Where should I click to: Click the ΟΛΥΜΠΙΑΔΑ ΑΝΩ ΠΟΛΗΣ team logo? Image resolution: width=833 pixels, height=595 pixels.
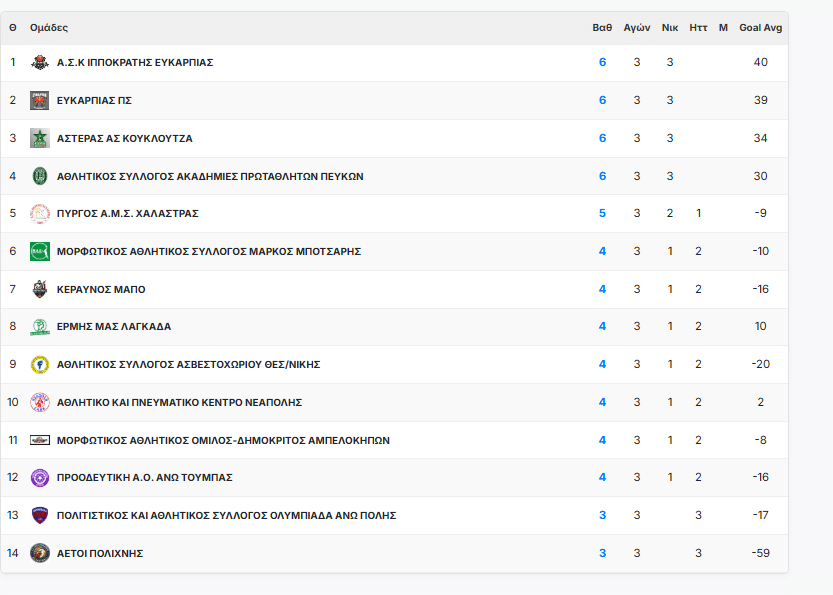pos(40,515)
